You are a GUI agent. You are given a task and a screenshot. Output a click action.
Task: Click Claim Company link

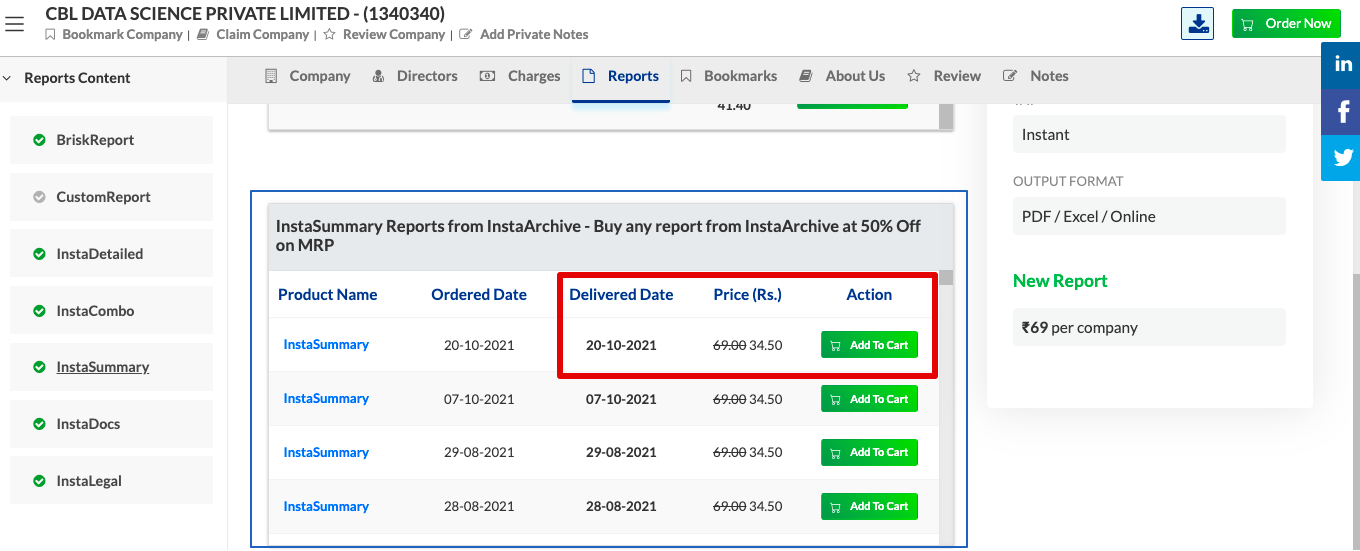pos(254,34)
